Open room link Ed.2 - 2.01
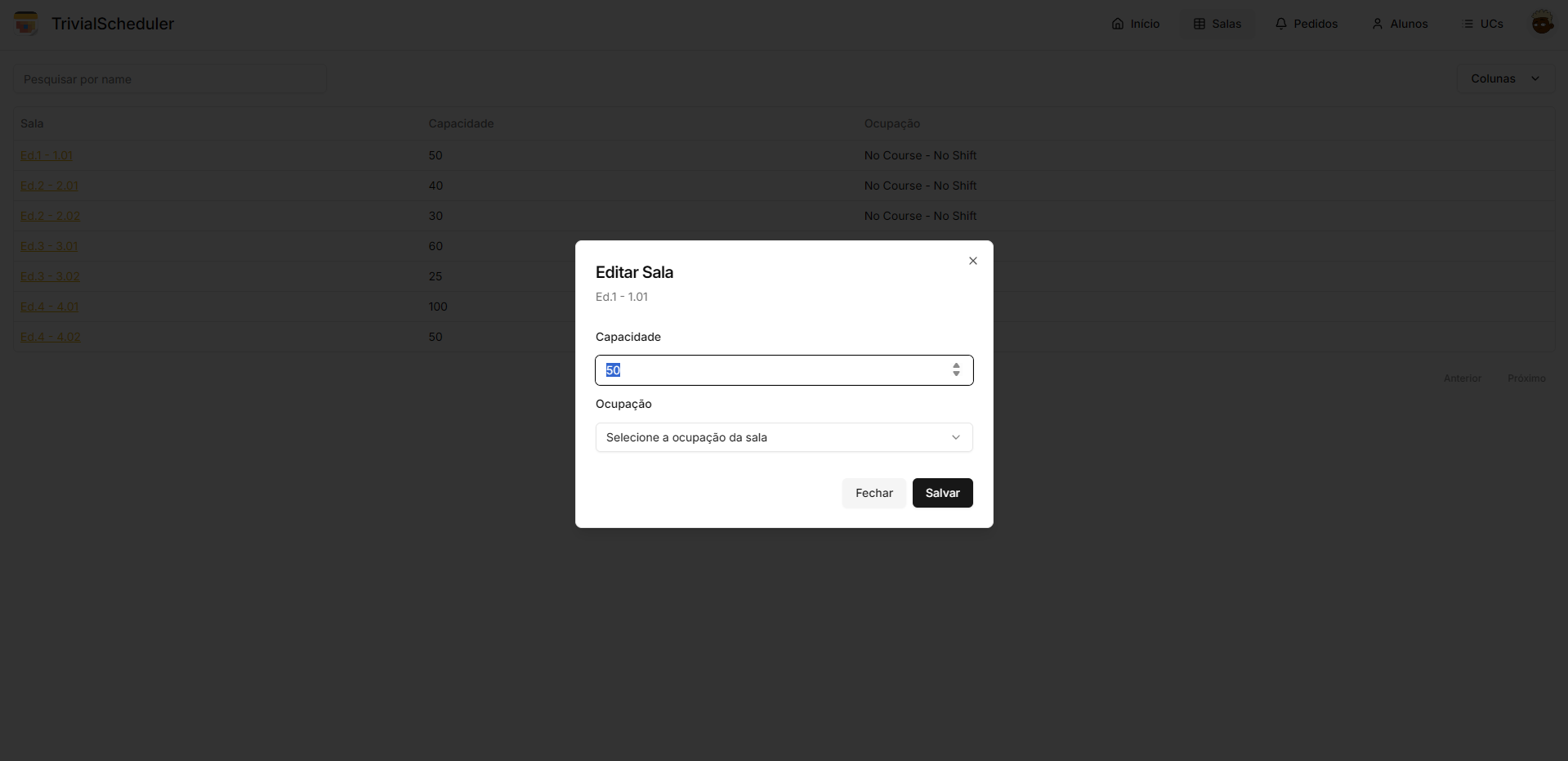 click(49, 186)
